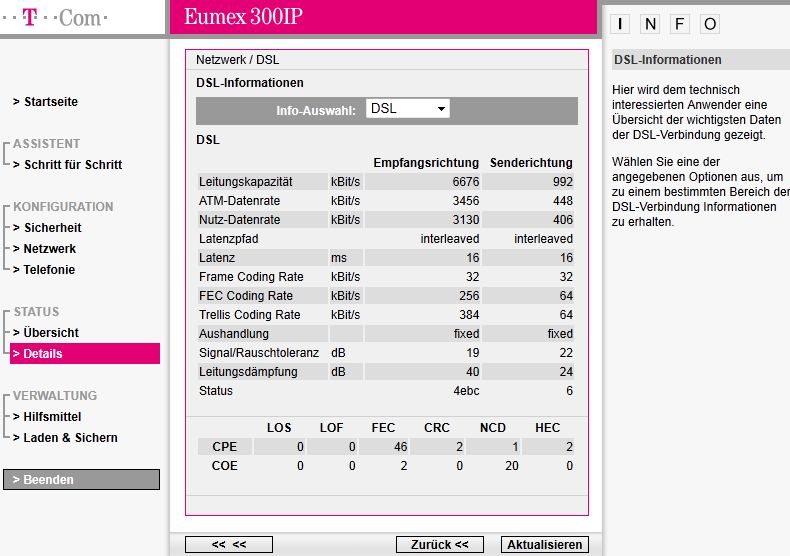Select the highlighted Details menu item

pos(85,354)
